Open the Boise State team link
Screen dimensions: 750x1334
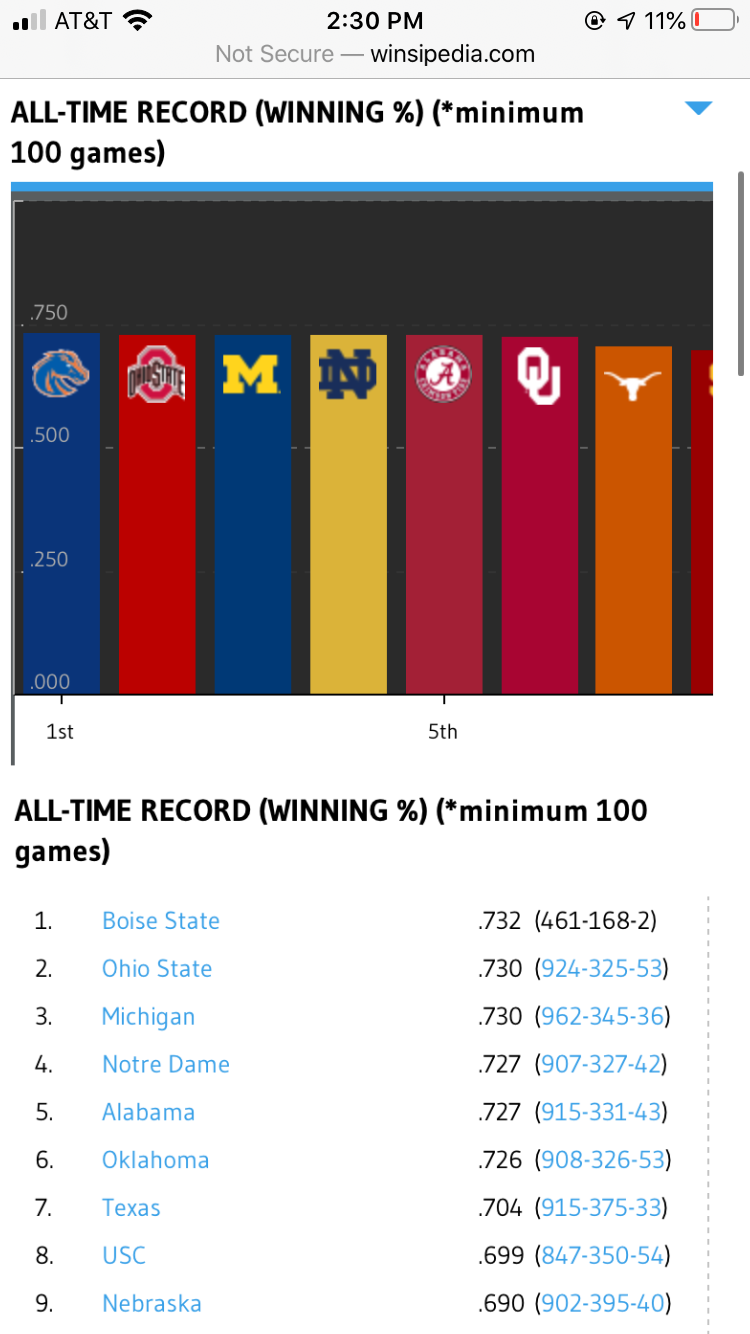click(x=161, y=921)
